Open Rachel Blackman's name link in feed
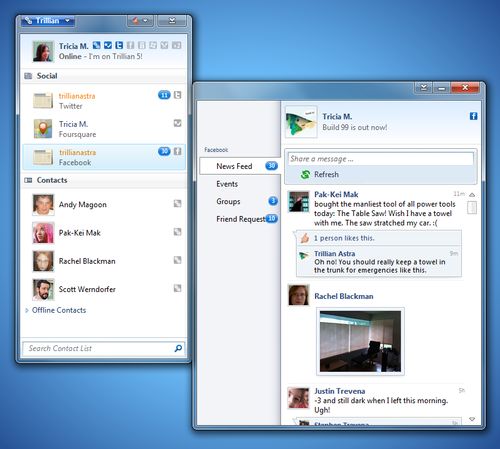The height and width of the screenshot is (449, 500). pyautogui.click(x=344, y=296)
